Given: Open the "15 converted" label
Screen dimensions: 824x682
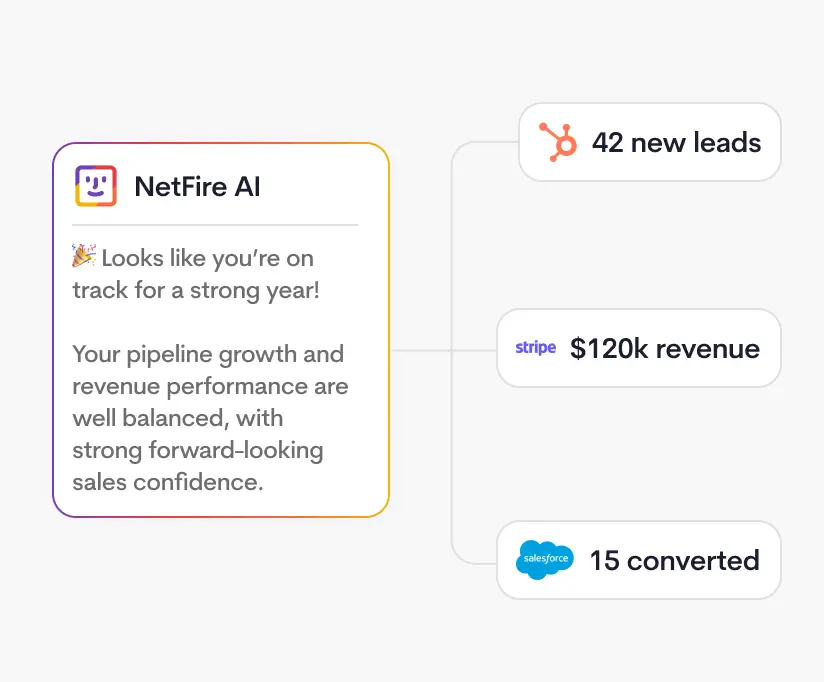Looking at the screenshot, I should click(x=674, y=560).
